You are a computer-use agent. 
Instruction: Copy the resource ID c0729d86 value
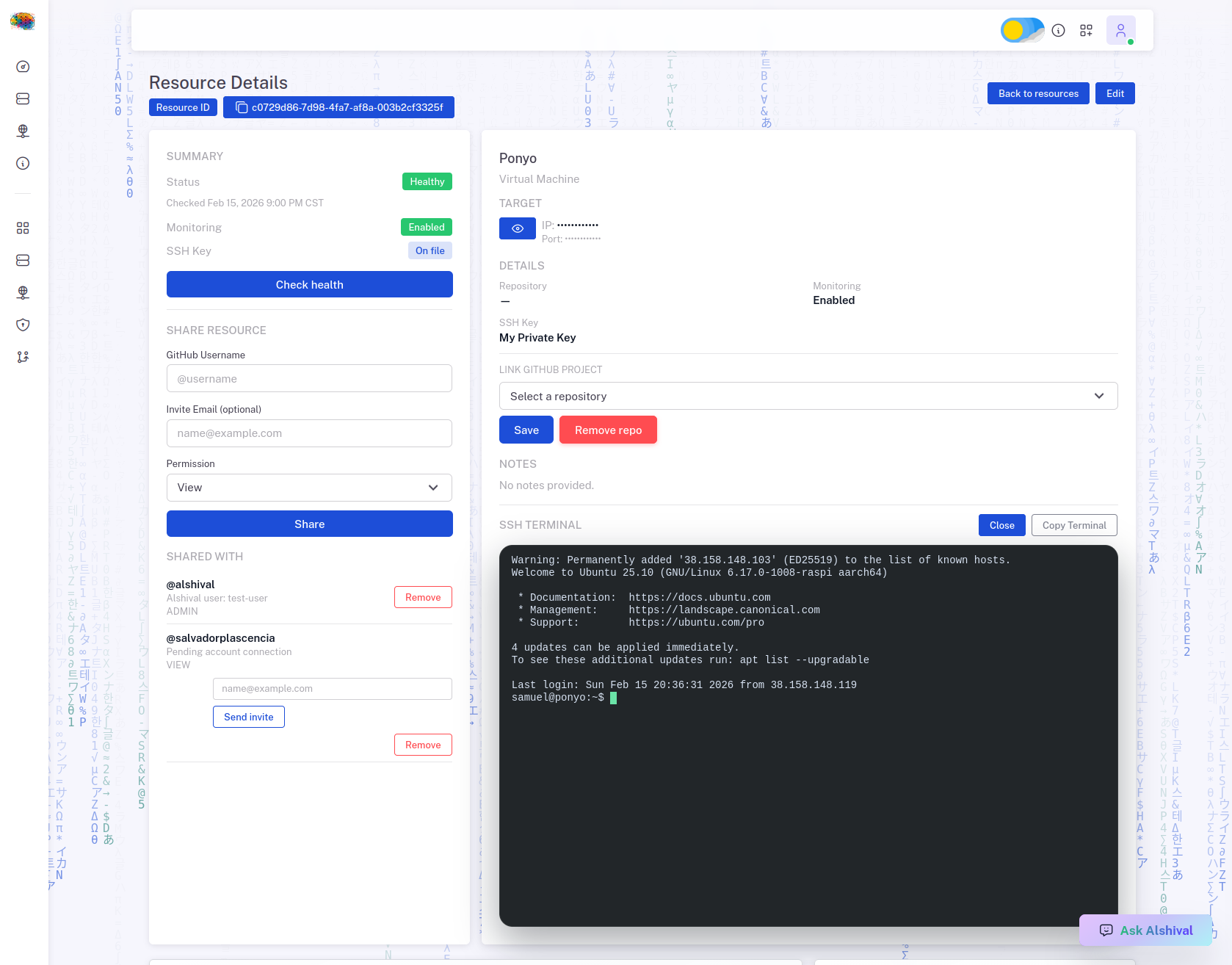point(338,107)
